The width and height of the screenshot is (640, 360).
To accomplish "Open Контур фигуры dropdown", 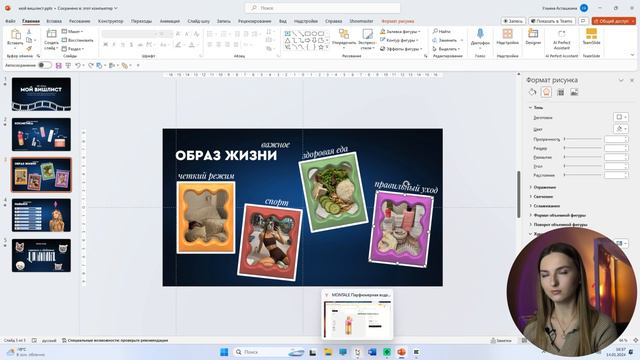I will point(399,40).
